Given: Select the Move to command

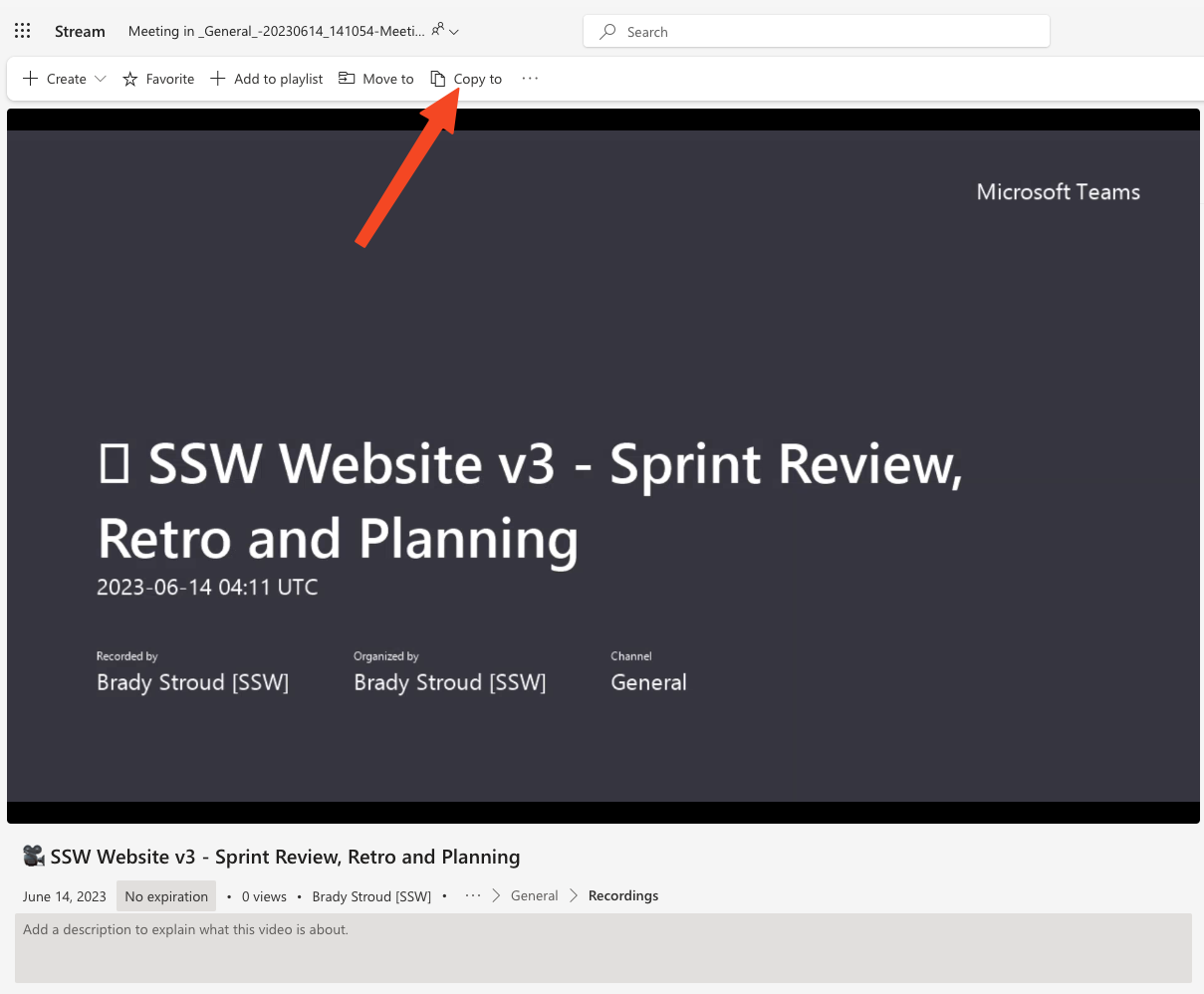Looking at the screenshot, I should pyautogui.click(x=376, y=79).
